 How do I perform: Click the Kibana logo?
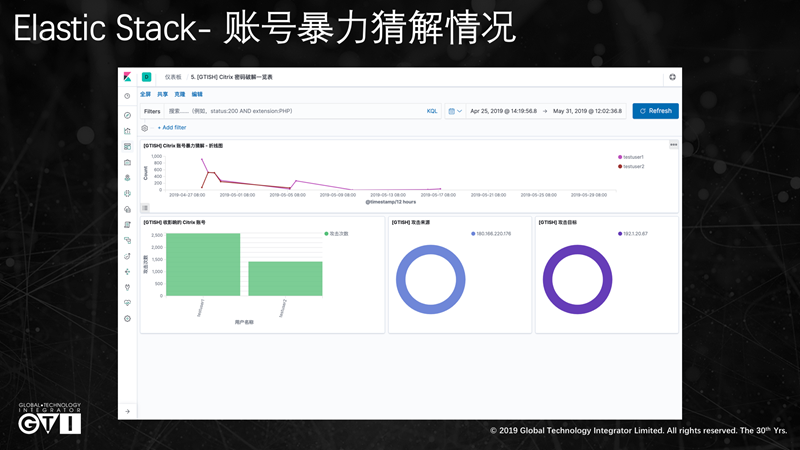pos(127,77)
